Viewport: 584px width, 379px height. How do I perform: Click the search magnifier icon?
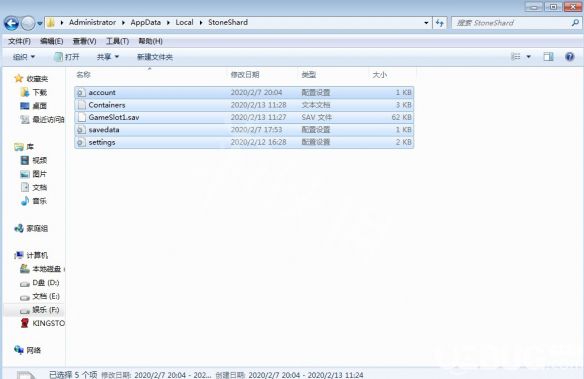click(575, 23)
